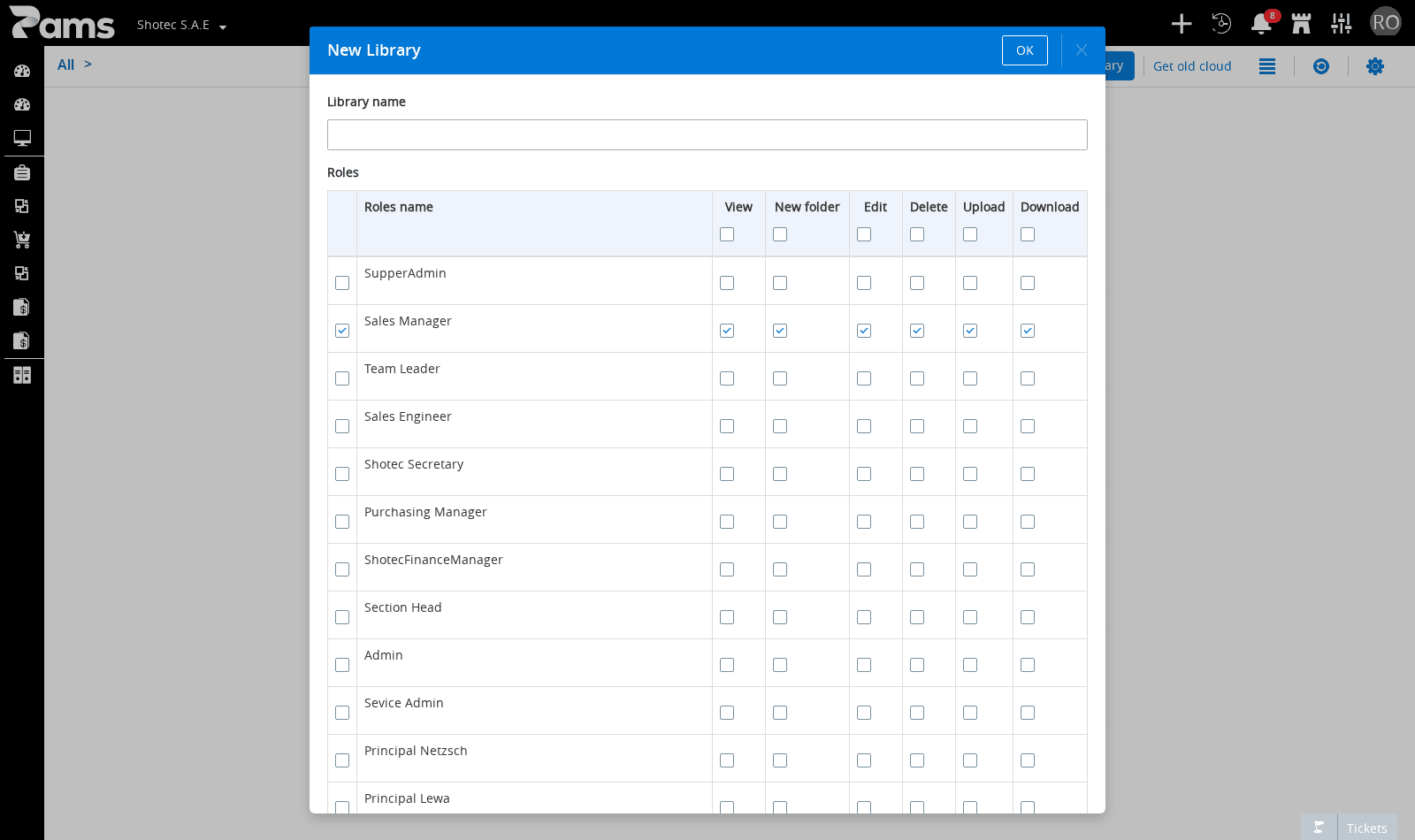Click the circular refresh icon in toolbar

point(1321,66)
